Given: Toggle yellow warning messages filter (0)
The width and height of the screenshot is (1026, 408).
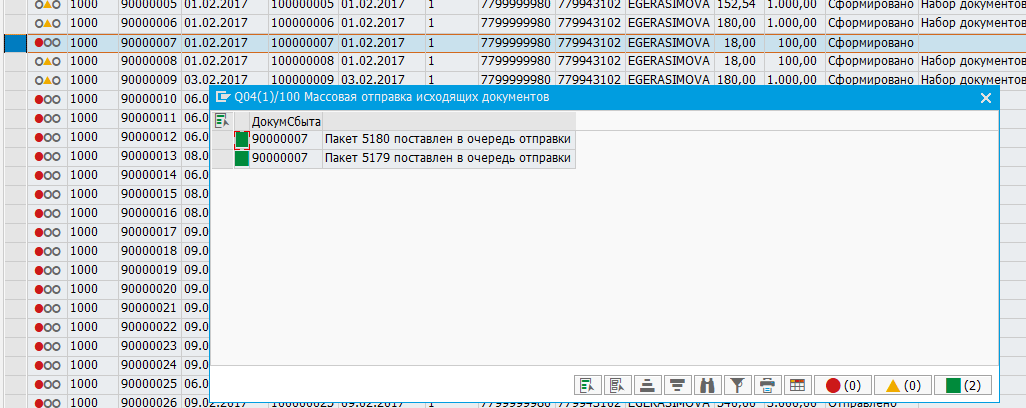Looking at the screenshot, I should tap(902, 385).
